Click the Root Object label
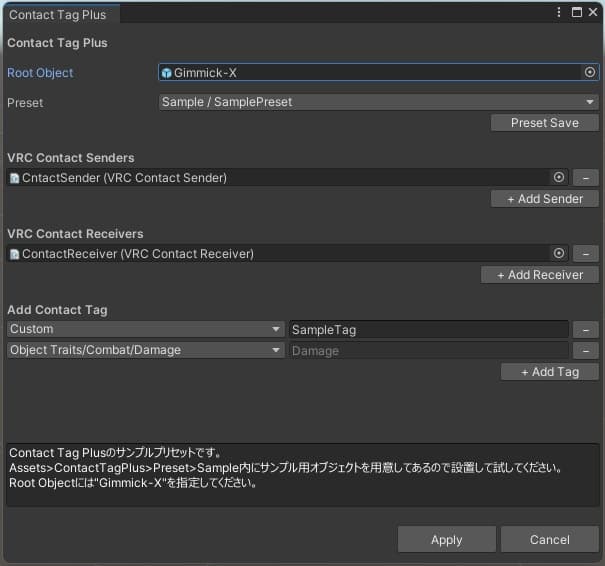The width and height of the screenshot is (605, 566). [x=40, y=73]
